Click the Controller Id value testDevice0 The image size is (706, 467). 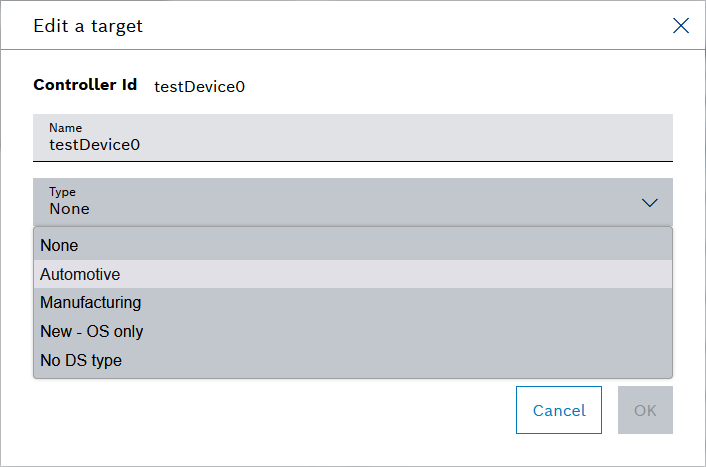pos(199,86)
